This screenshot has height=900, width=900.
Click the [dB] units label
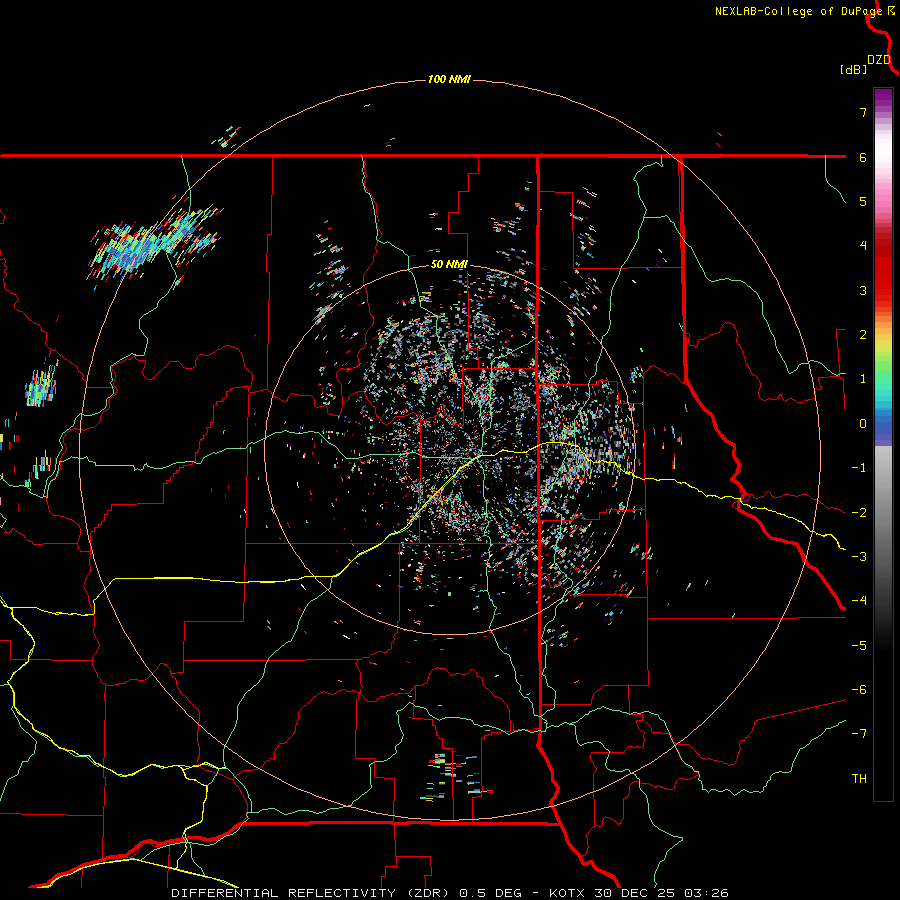tap(853, 69)
